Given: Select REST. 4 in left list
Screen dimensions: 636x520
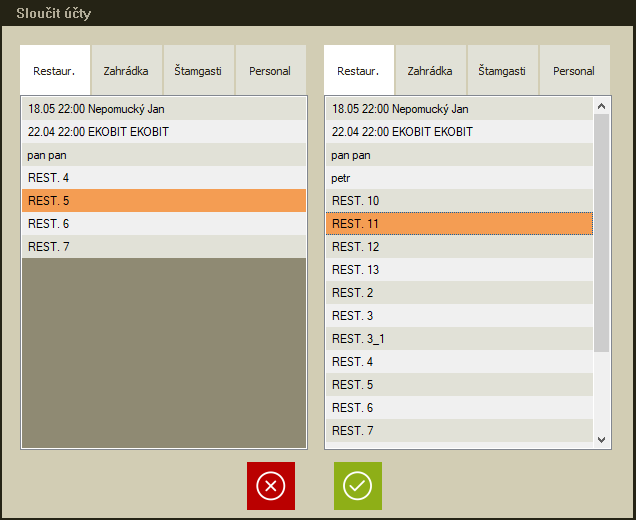Looking at the screenshot, I should 163,178.
